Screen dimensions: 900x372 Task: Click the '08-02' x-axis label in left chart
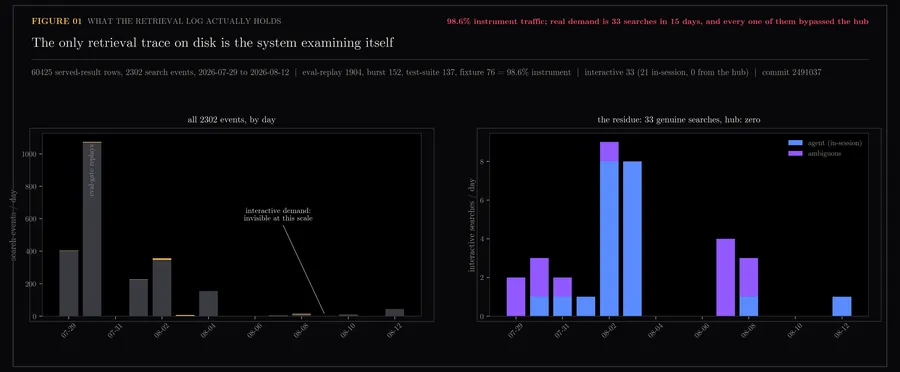point(161,331)
